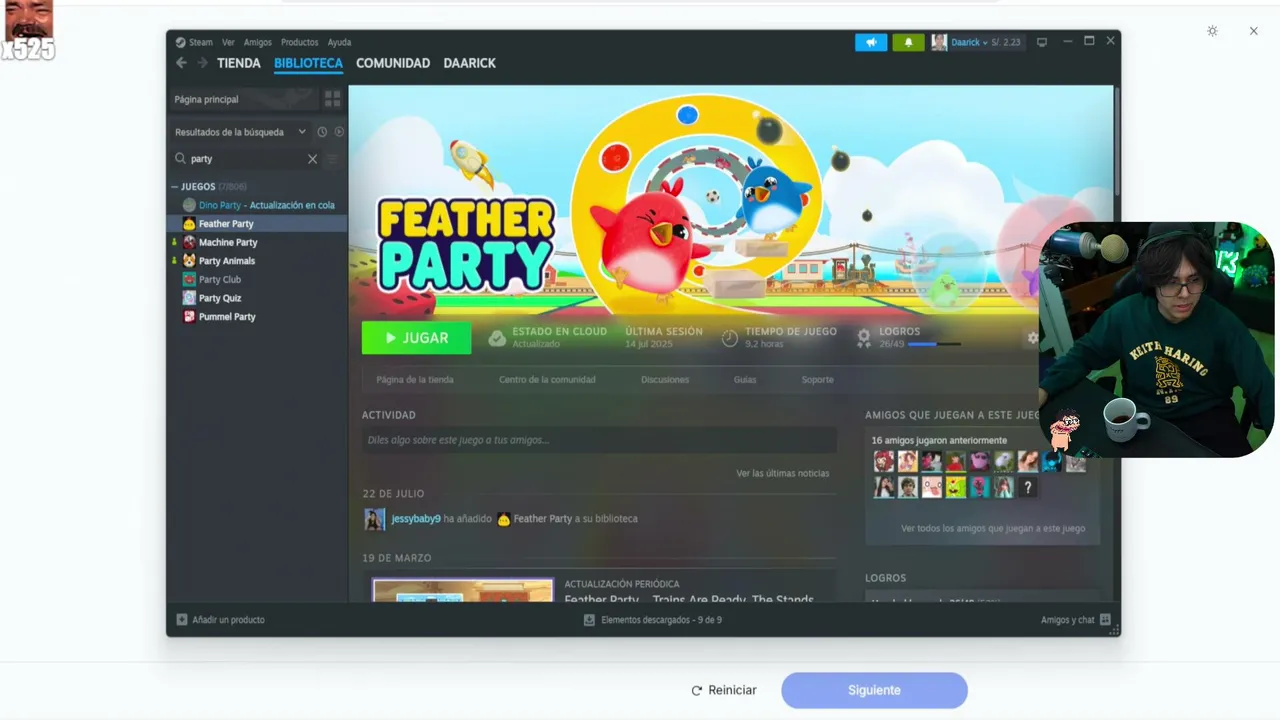Open the Soporte link

pyautogui.click(x=817, y=380)
